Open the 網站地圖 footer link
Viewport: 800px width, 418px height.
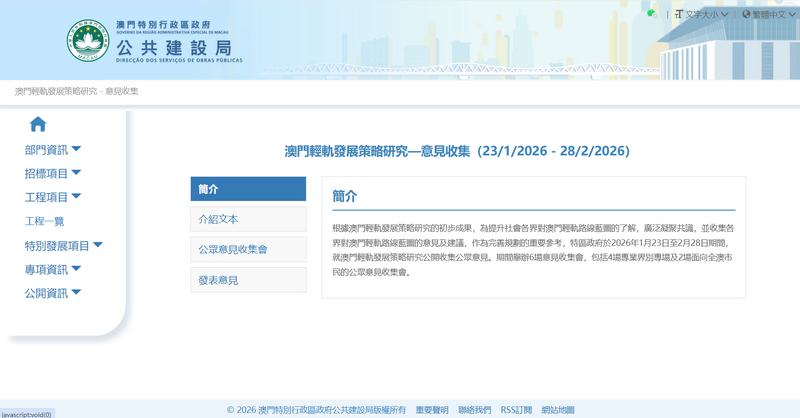coord(558,410)
